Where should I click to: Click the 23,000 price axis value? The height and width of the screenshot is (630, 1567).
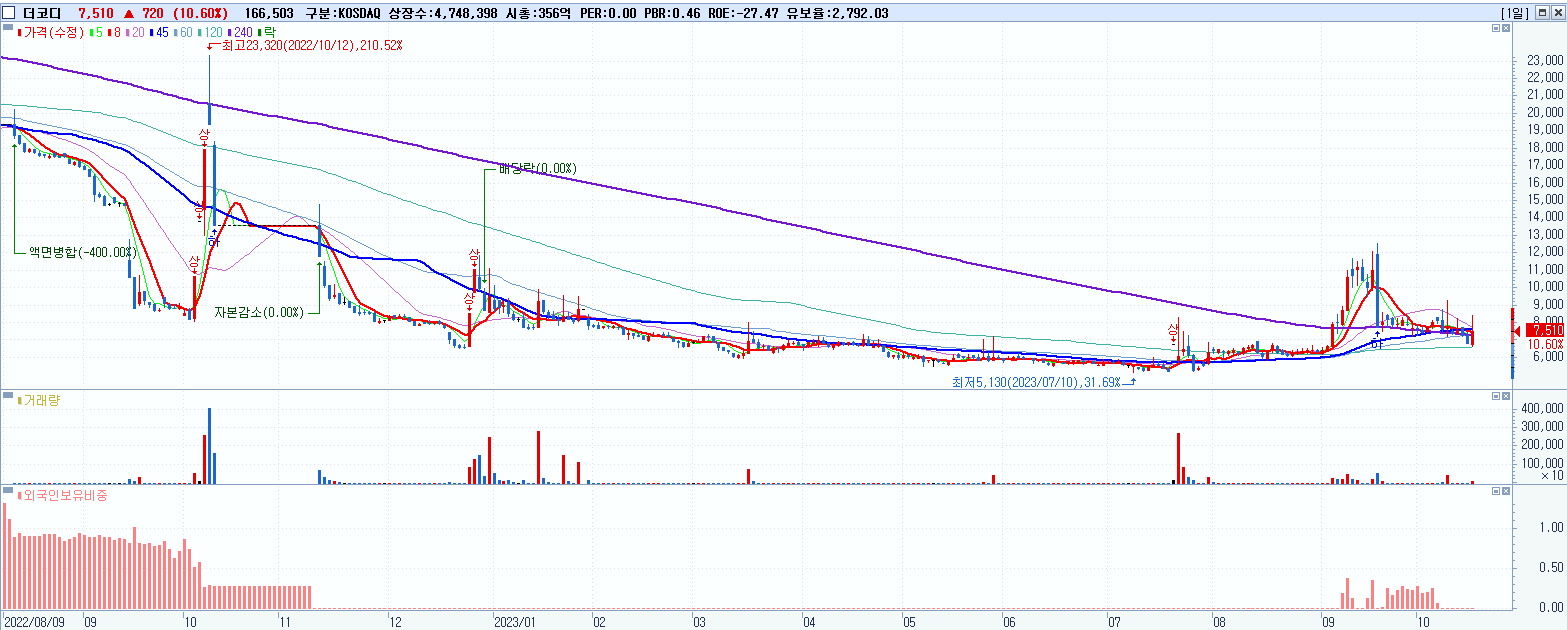(1545, 61)
